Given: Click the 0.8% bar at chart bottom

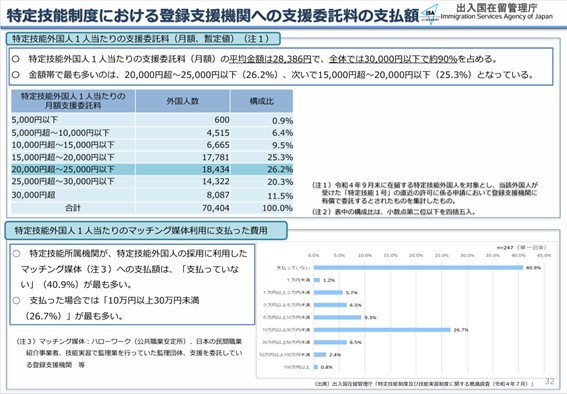Looking at the screenshot, I should (x=316, y=367).
